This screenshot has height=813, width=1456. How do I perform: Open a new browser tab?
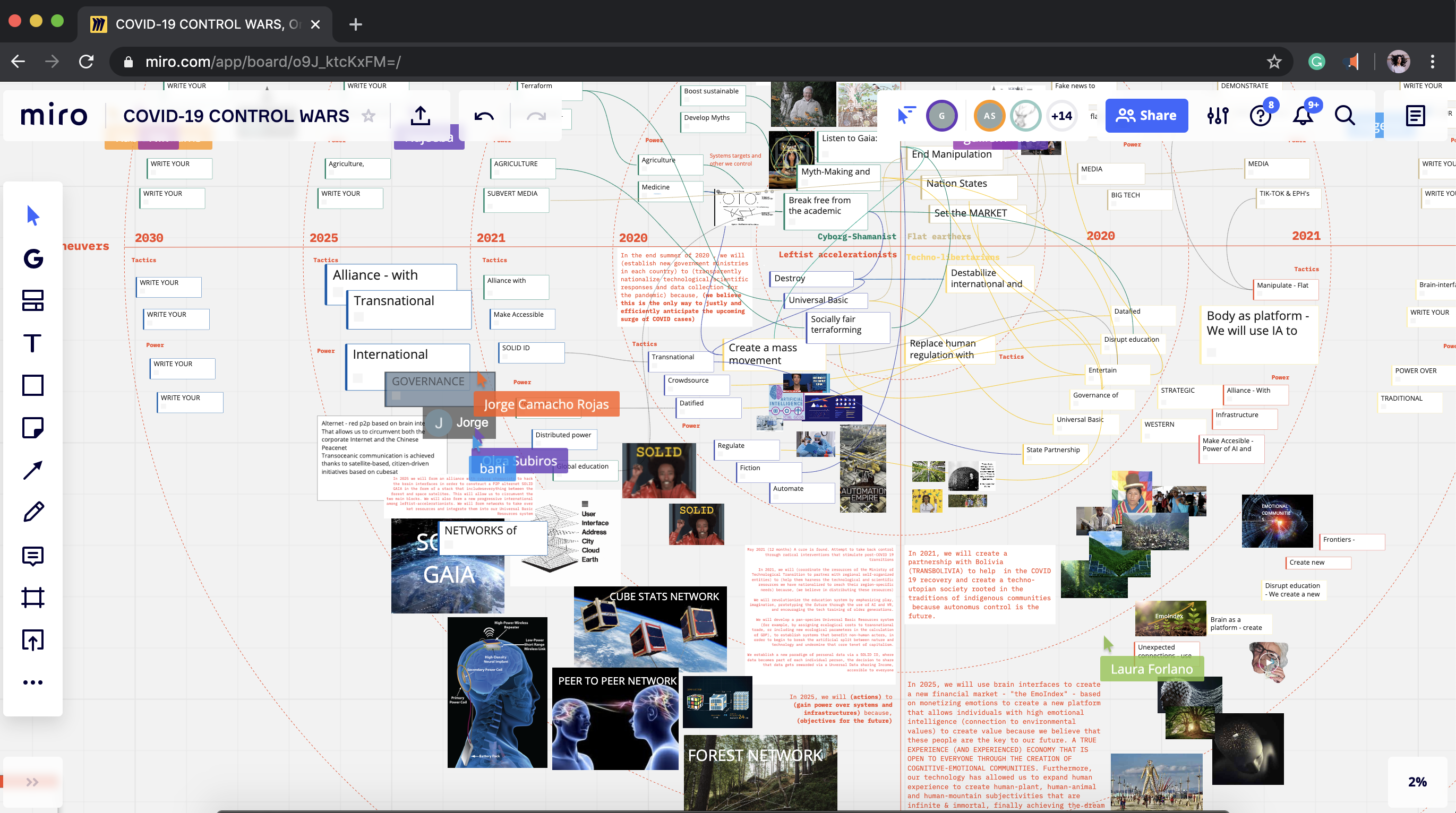[x=356, y=24]
